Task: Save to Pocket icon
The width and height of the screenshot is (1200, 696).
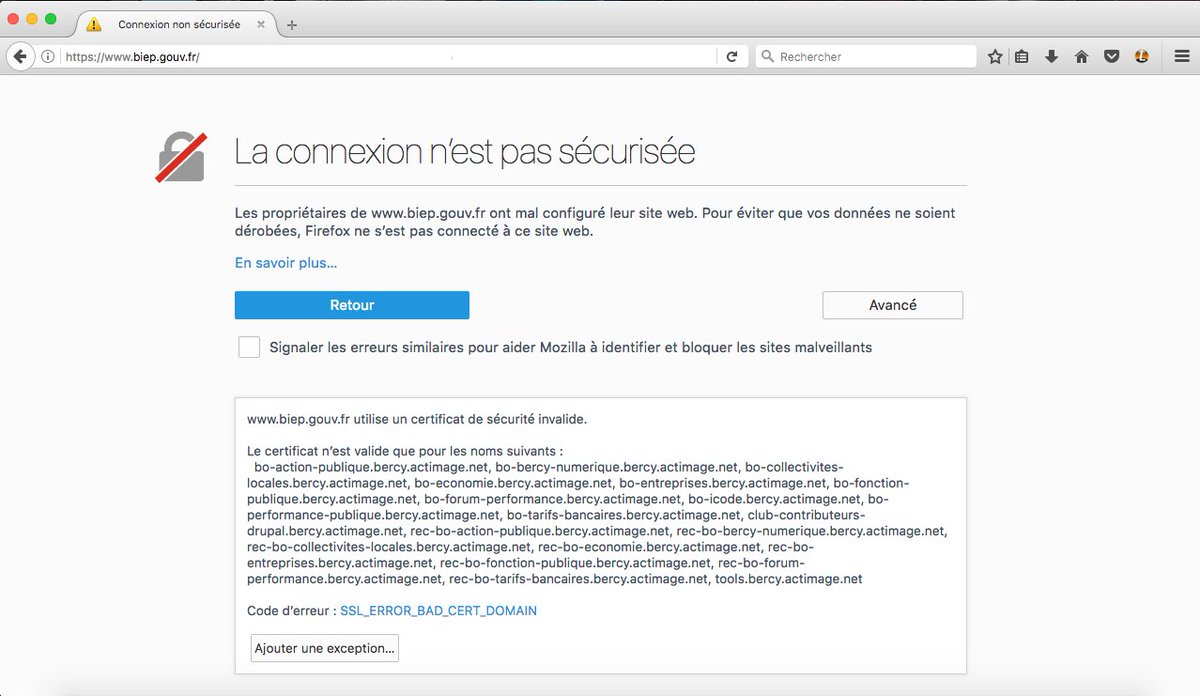Action: click(1111, 57)
